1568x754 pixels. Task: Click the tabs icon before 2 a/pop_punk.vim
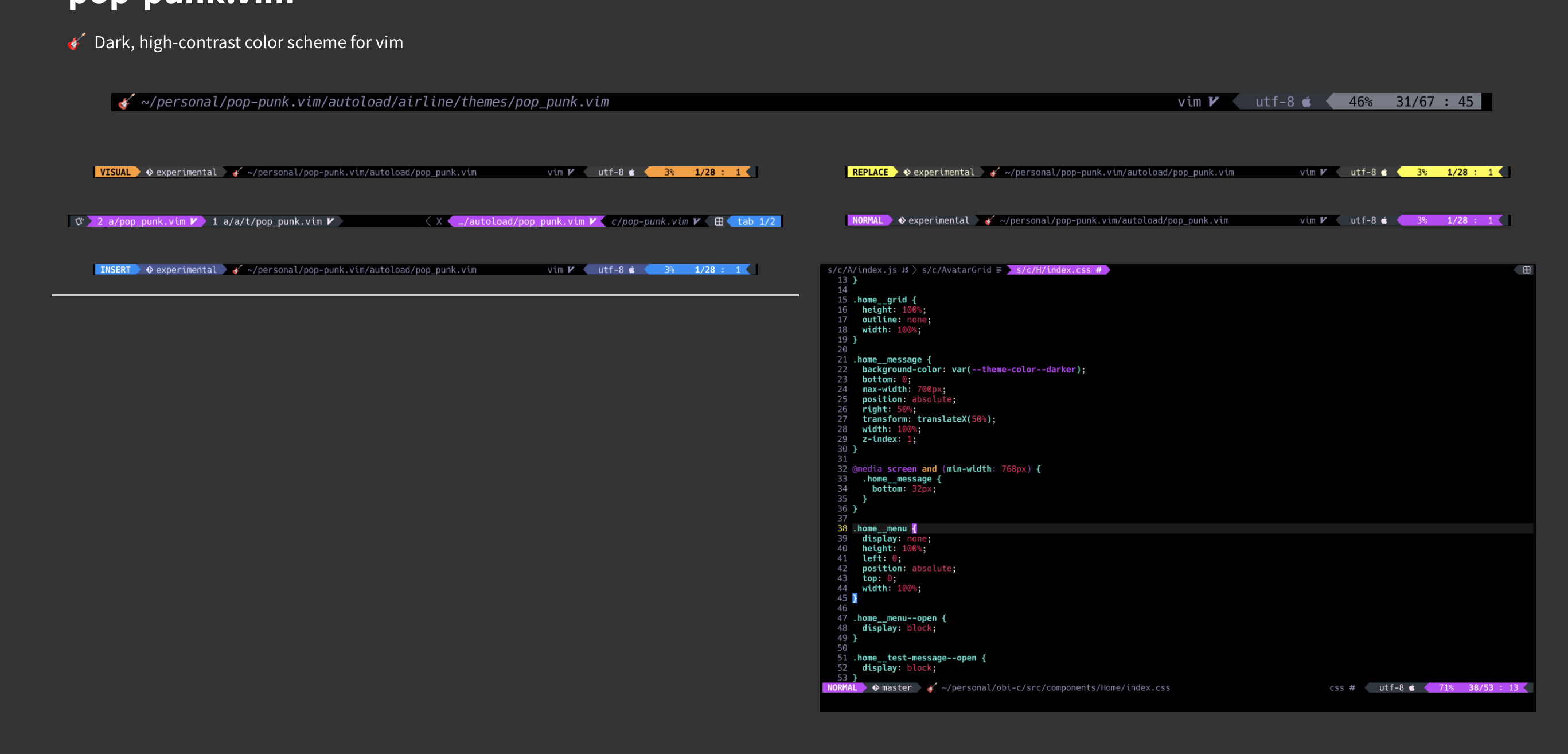tap(79, 221)
